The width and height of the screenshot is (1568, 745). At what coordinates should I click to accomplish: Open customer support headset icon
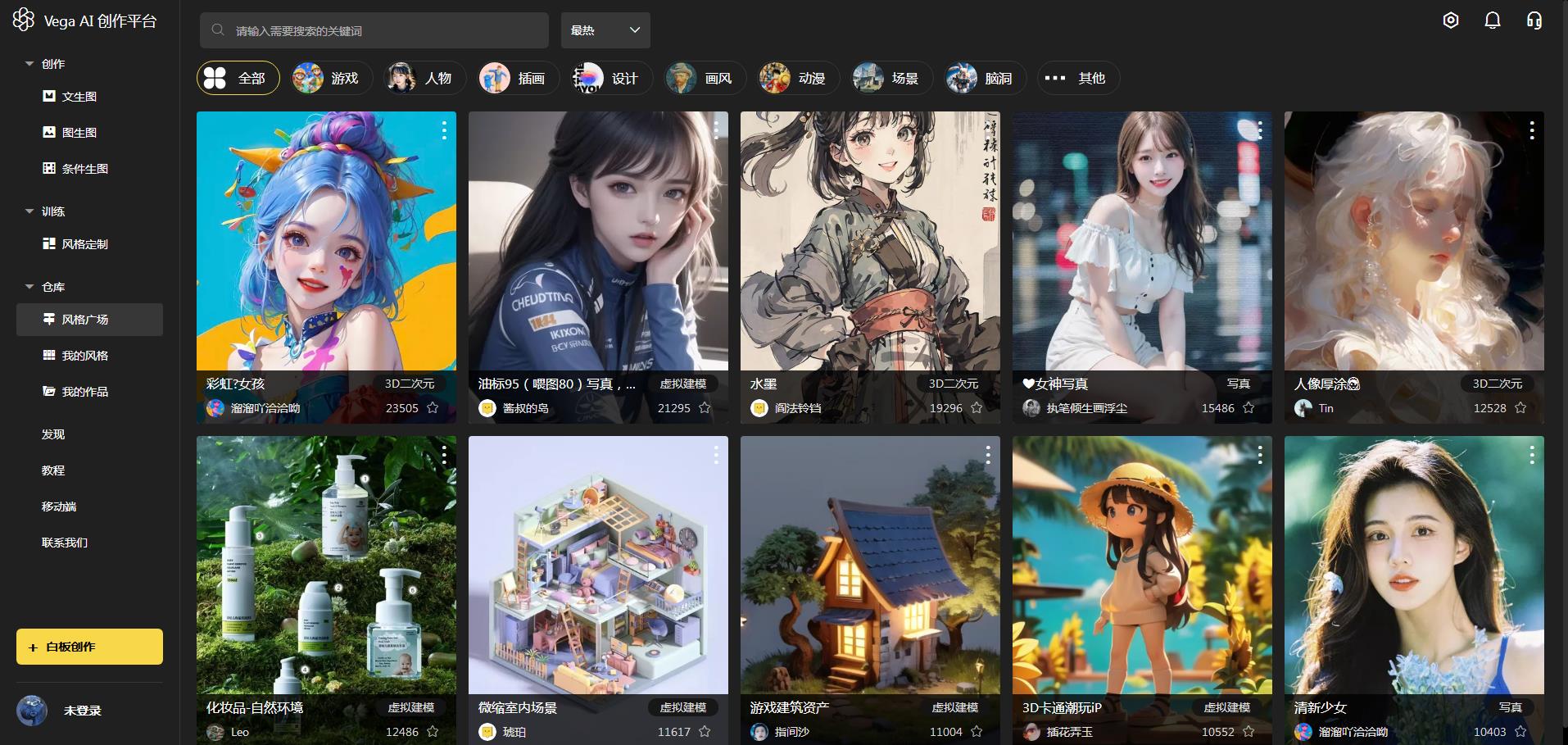click(x=1534, y=20)
